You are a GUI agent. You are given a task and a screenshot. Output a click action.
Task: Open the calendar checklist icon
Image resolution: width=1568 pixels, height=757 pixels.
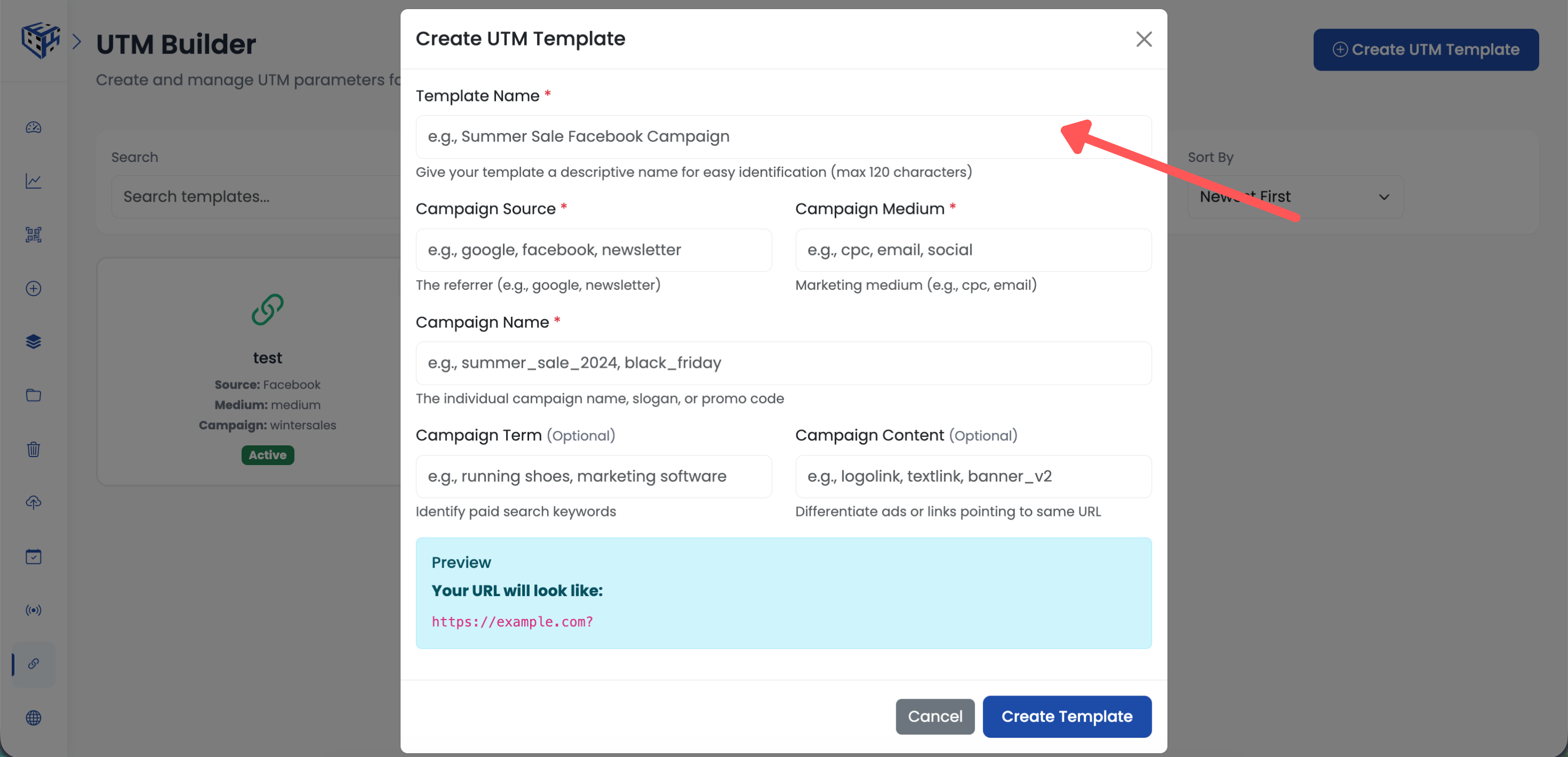[x=34, y=556]
